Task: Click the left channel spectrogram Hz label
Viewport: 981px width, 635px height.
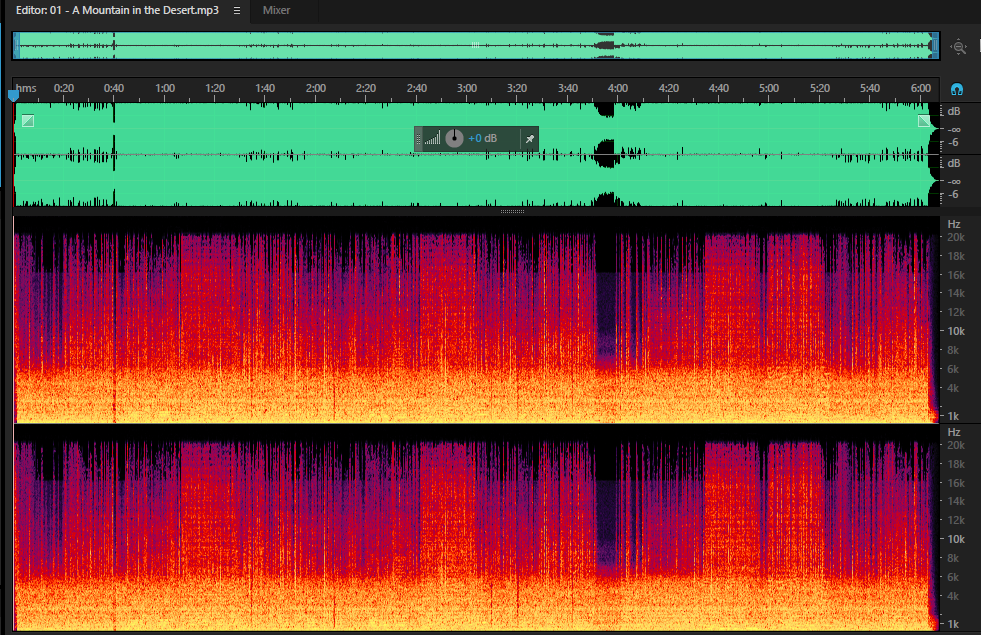Action: tap(953, 224)
